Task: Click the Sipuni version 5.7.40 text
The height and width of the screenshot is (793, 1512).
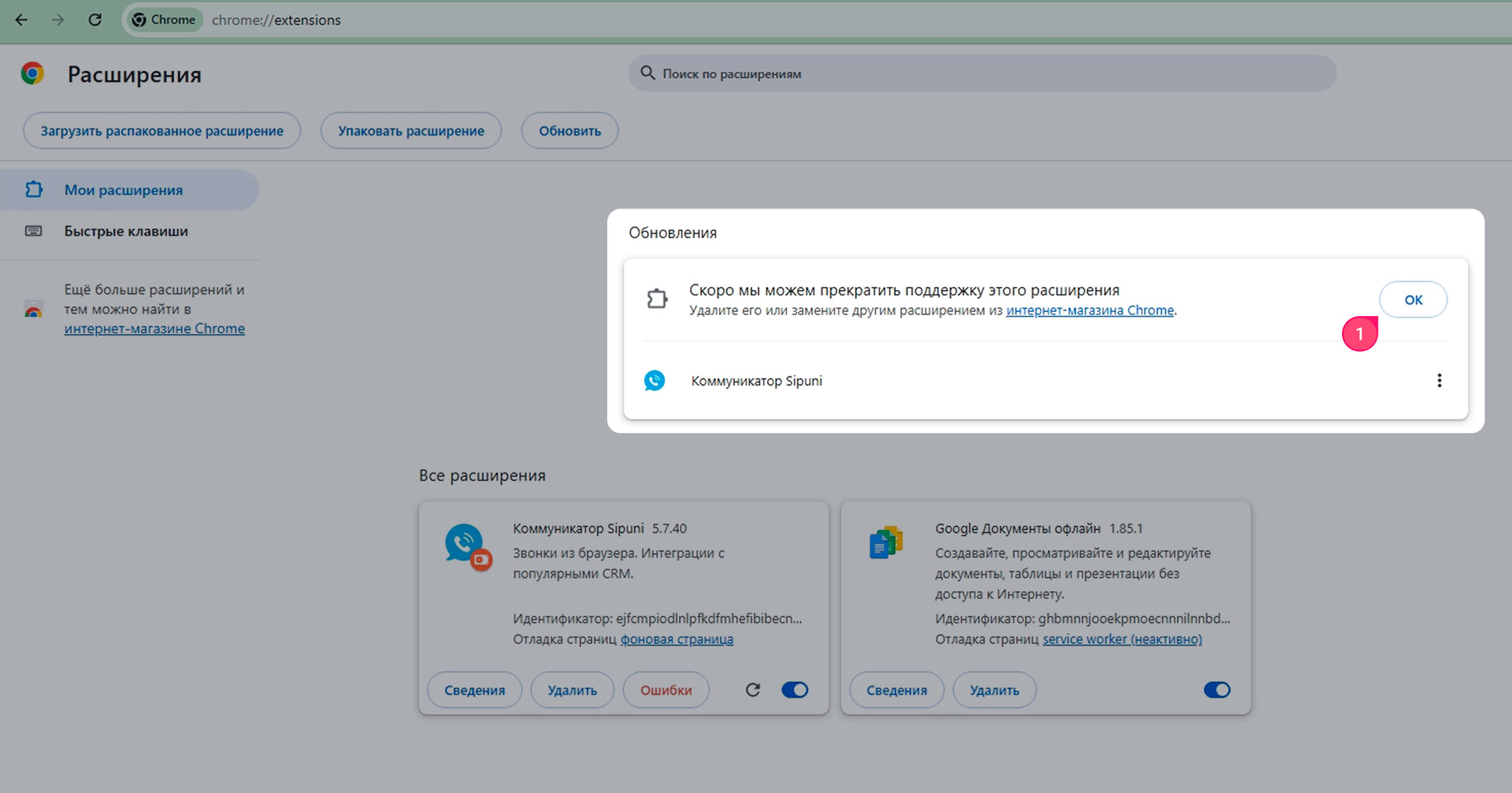Action: 669,528
